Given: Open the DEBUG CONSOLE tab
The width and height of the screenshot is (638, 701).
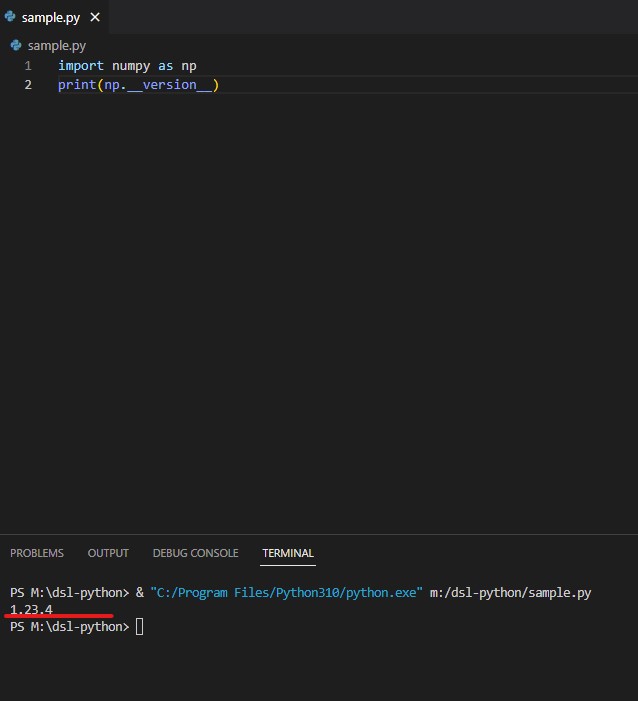Looking at the screenshot, I should point(195,553).
